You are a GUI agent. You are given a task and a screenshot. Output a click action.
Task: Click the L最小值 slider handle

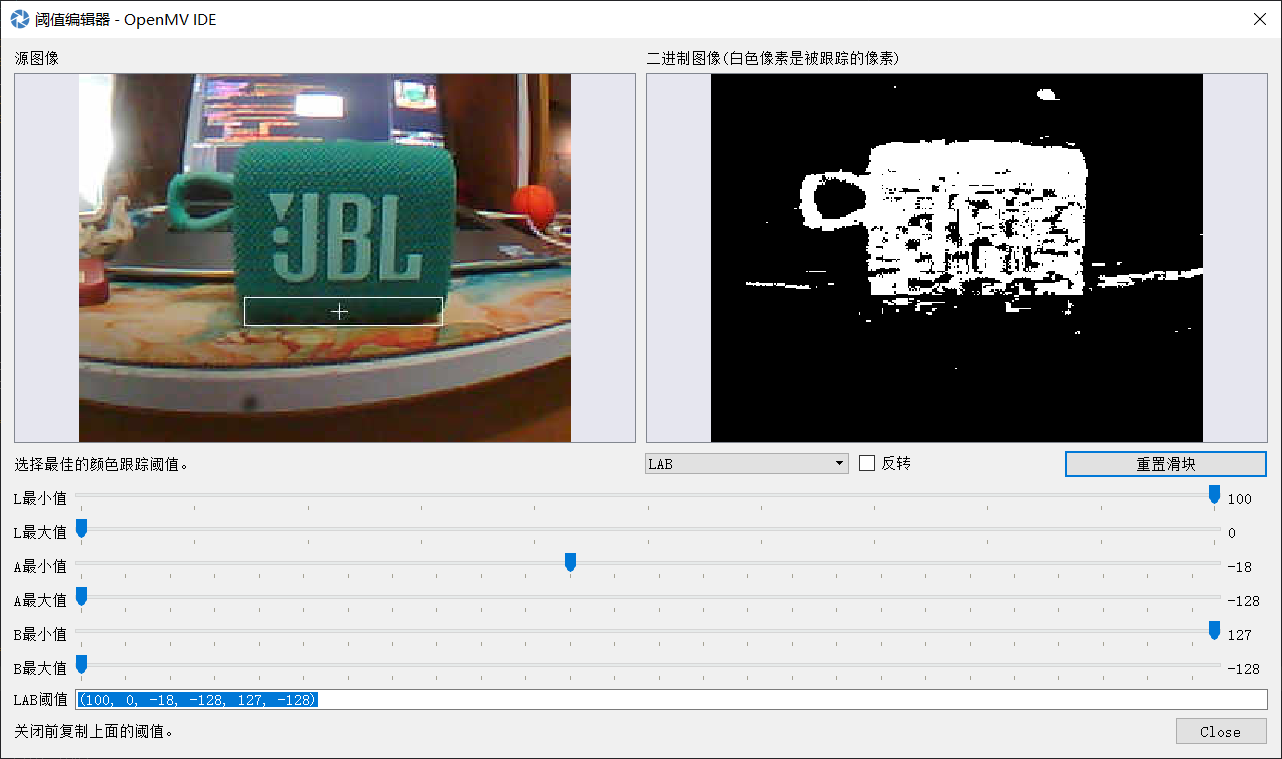click(x=1214, y=495)
